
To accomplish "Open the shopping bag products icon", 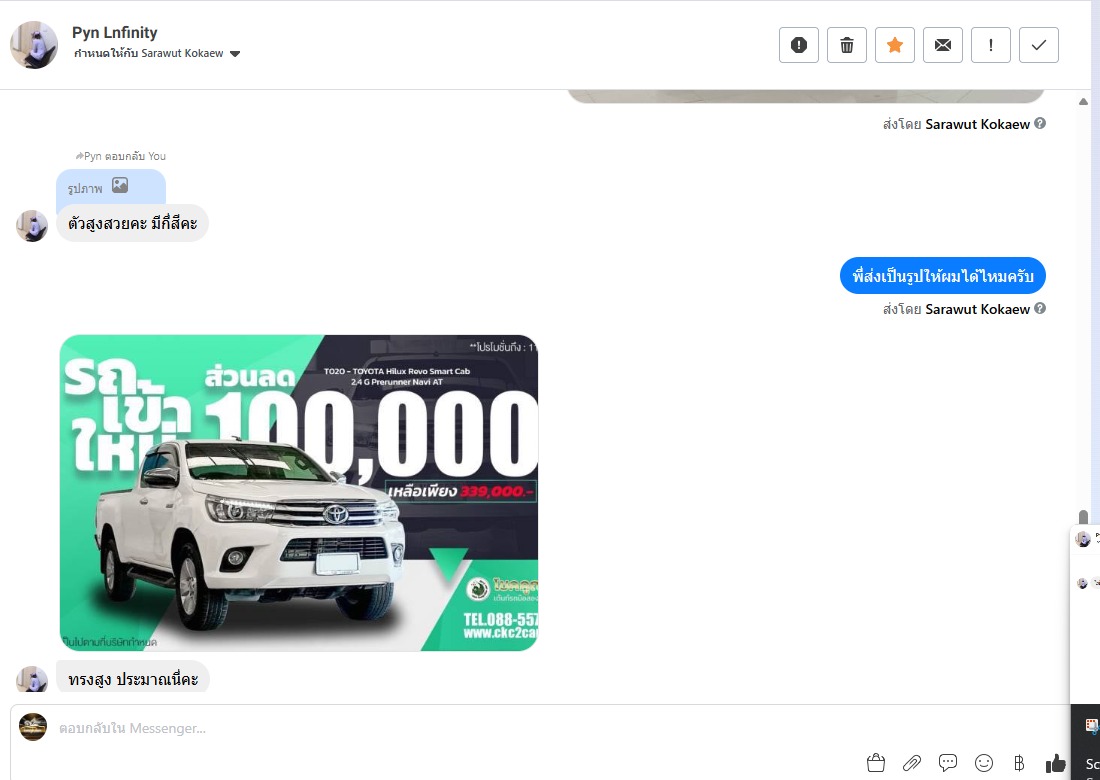I will (876, 762).
